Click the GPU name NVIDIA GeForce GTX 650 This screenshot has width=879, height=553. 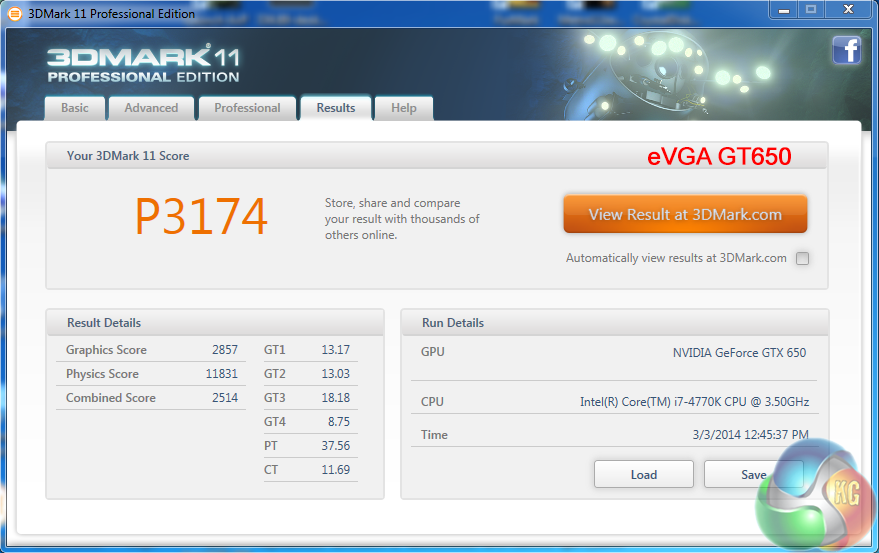739,353
